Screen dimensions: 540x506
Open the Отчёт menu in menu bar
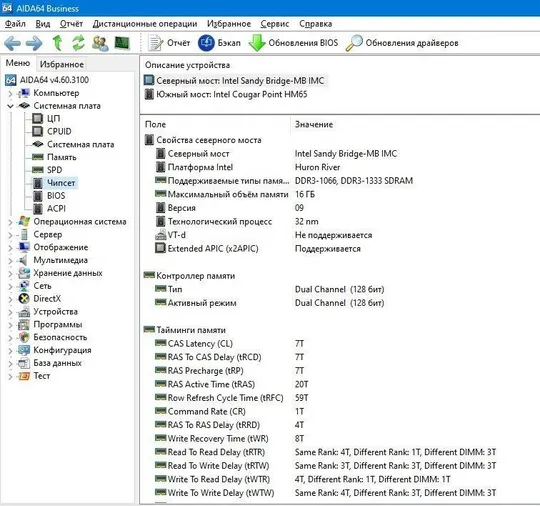[x=71, y=24]
